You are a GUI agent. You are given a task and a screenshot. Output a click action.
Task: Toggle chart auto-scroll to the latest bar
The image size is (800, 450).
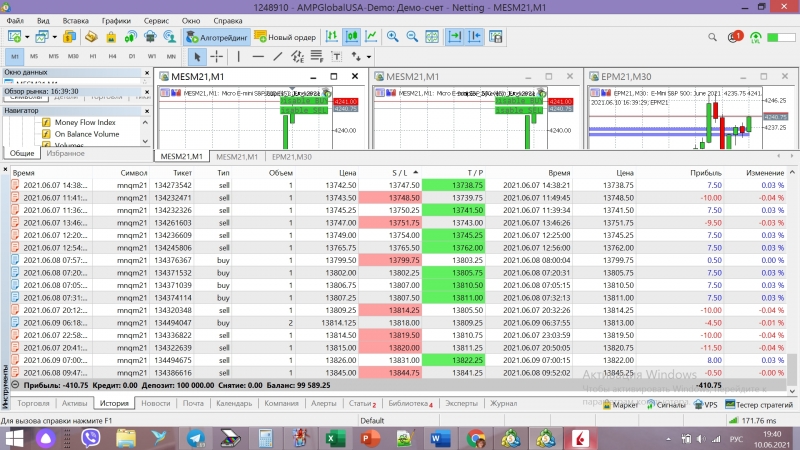455,37
